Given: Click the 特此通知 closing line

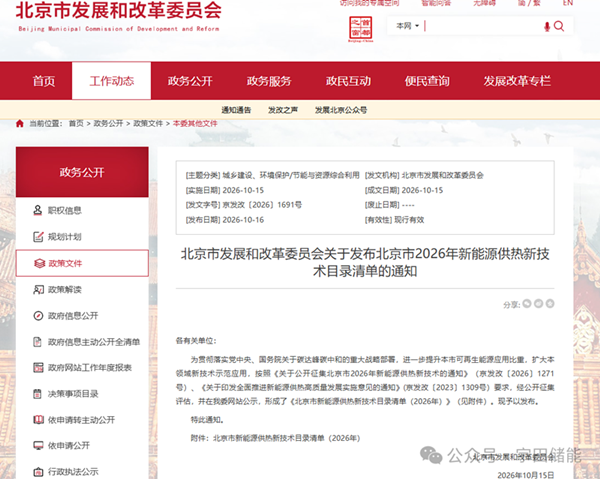Looking at the screenshot, I should (207, 420).
